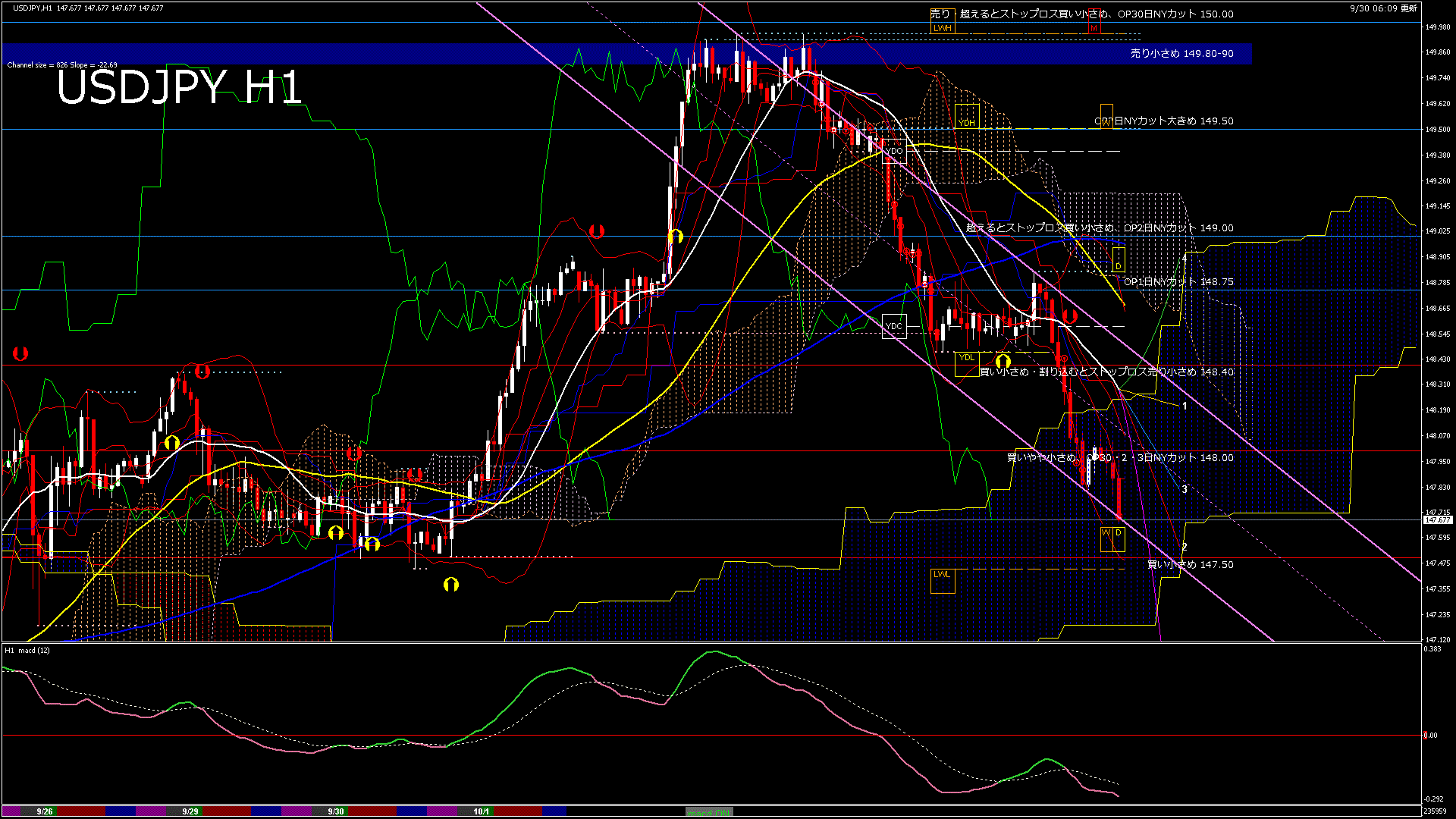Select the blue 売り小さめ 149.80-90 zone
This screenshot has height=819, width=1456.
(x=1181, y=54)
